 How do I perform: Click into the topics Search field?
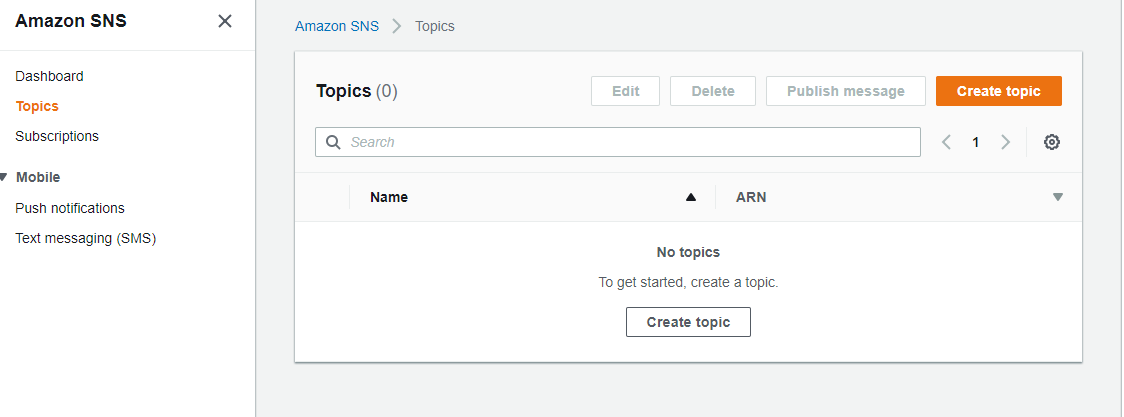[x=618, y=142]
